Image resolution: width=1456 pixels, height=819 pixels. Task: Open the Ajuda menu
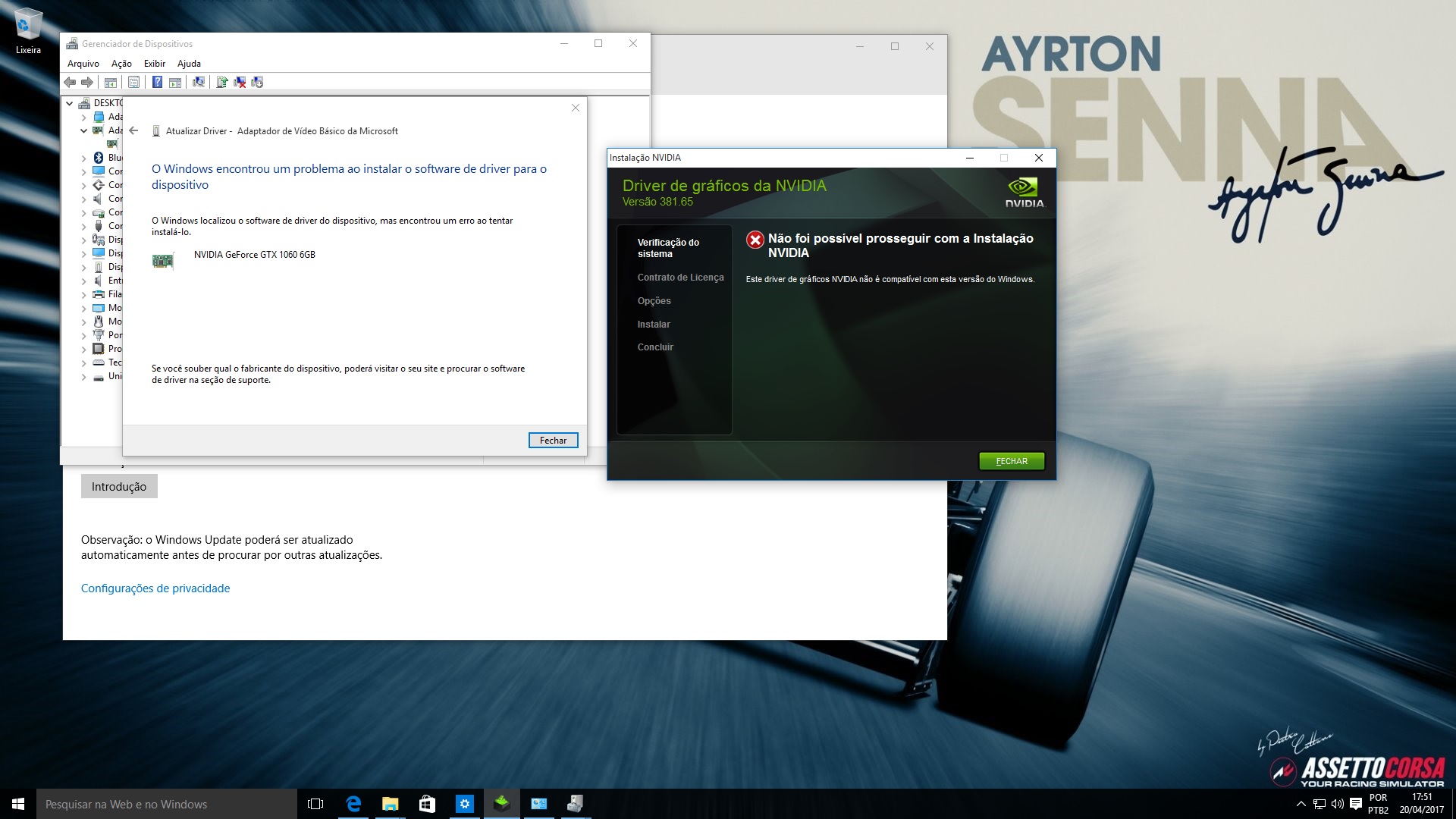pos(189,64)
